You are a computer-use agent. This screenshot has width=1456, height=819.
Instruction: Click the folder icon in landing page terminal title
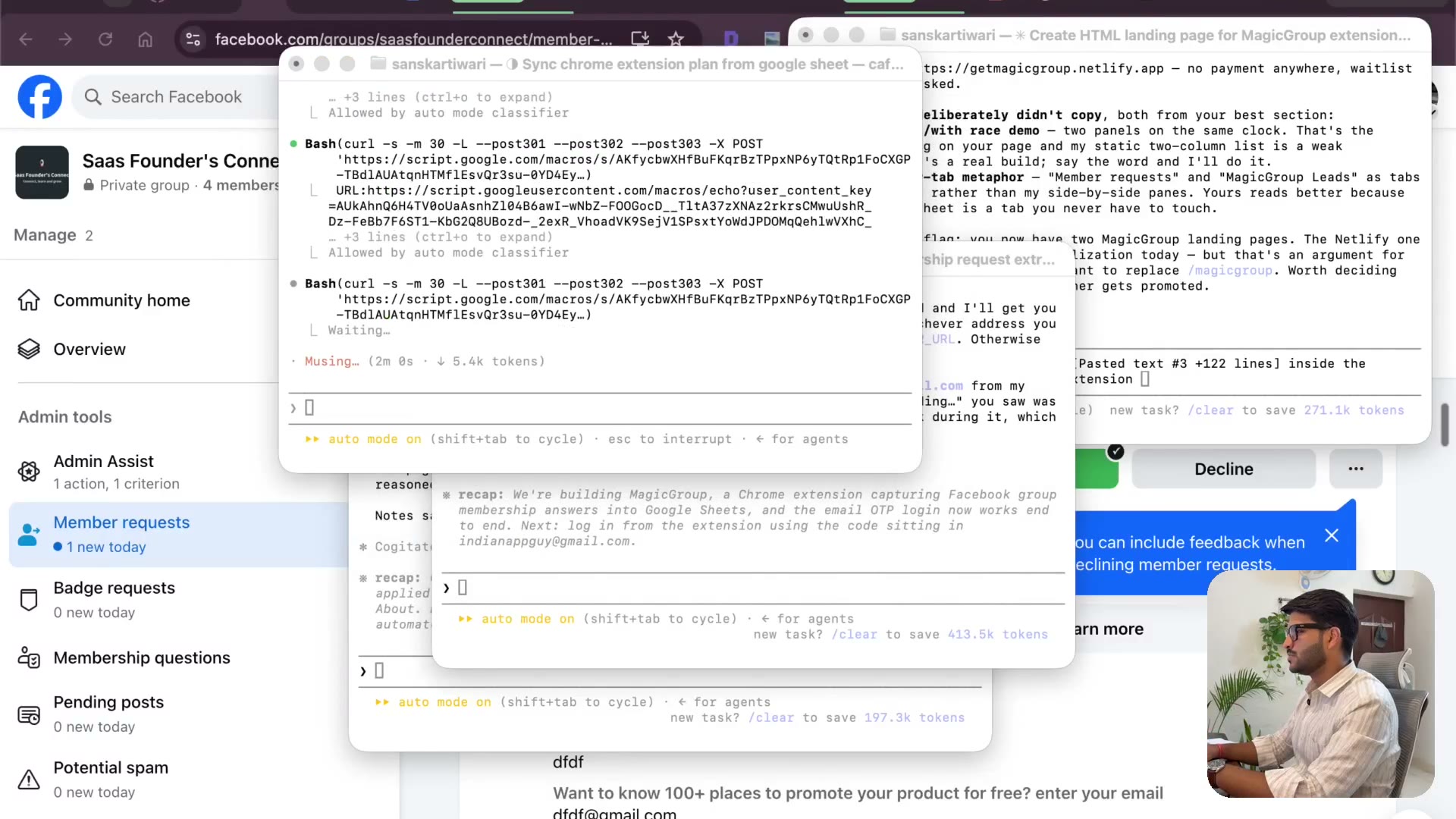tap(887, 35)
